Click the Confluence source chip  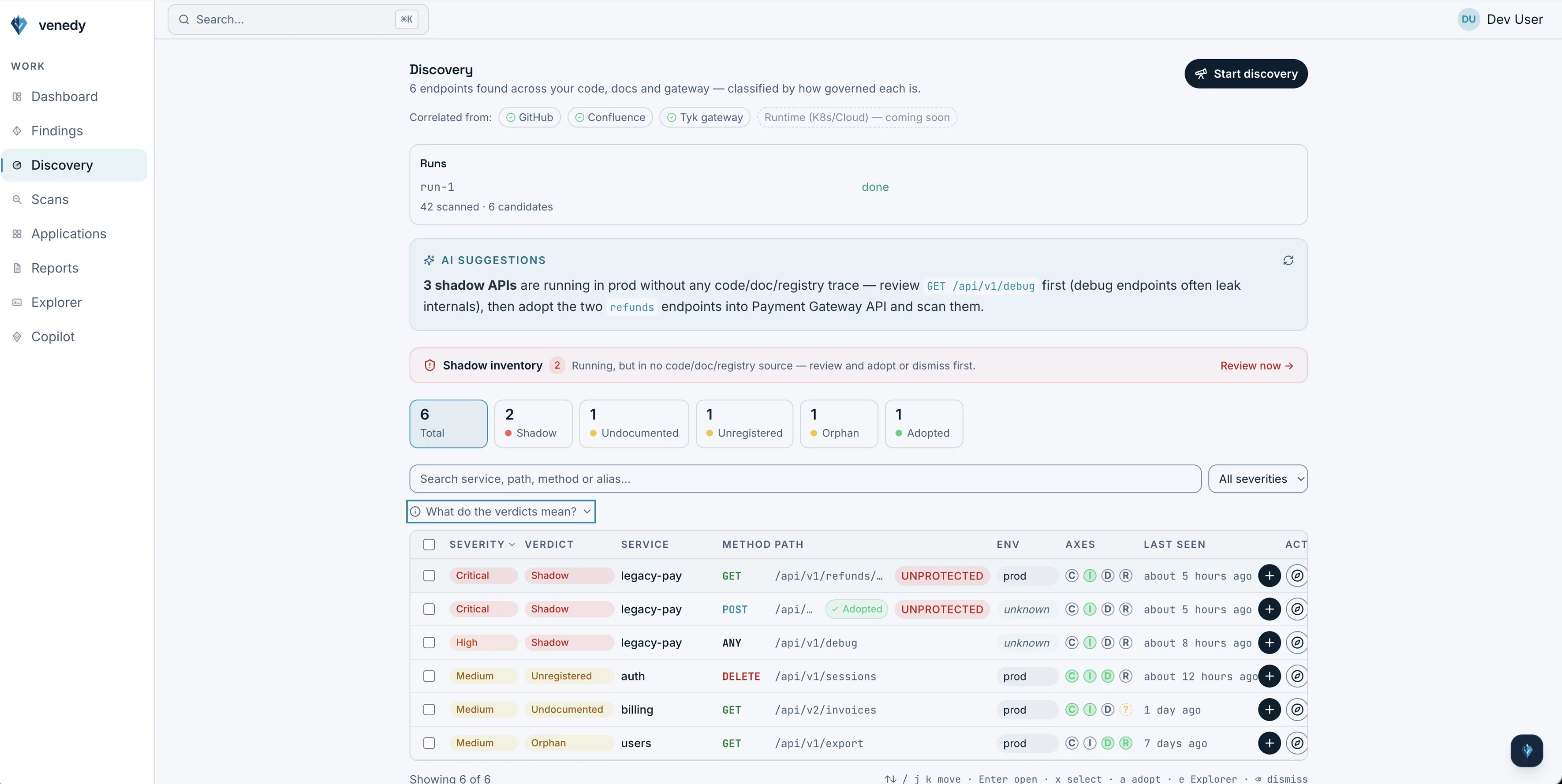609,118
